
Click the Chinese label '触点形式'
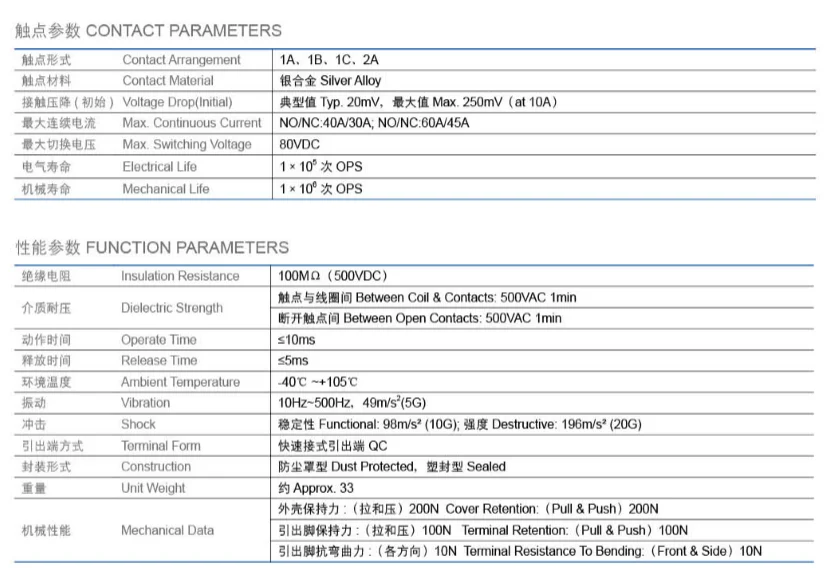pyautogui.click(x=46, y=60)
